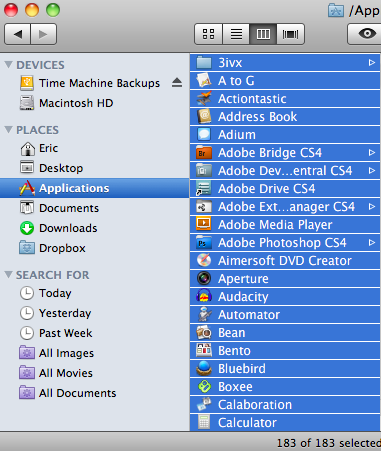Switch to list view
Image resolution: width=381 pixels, height=451 pixels.
(236, 34)
